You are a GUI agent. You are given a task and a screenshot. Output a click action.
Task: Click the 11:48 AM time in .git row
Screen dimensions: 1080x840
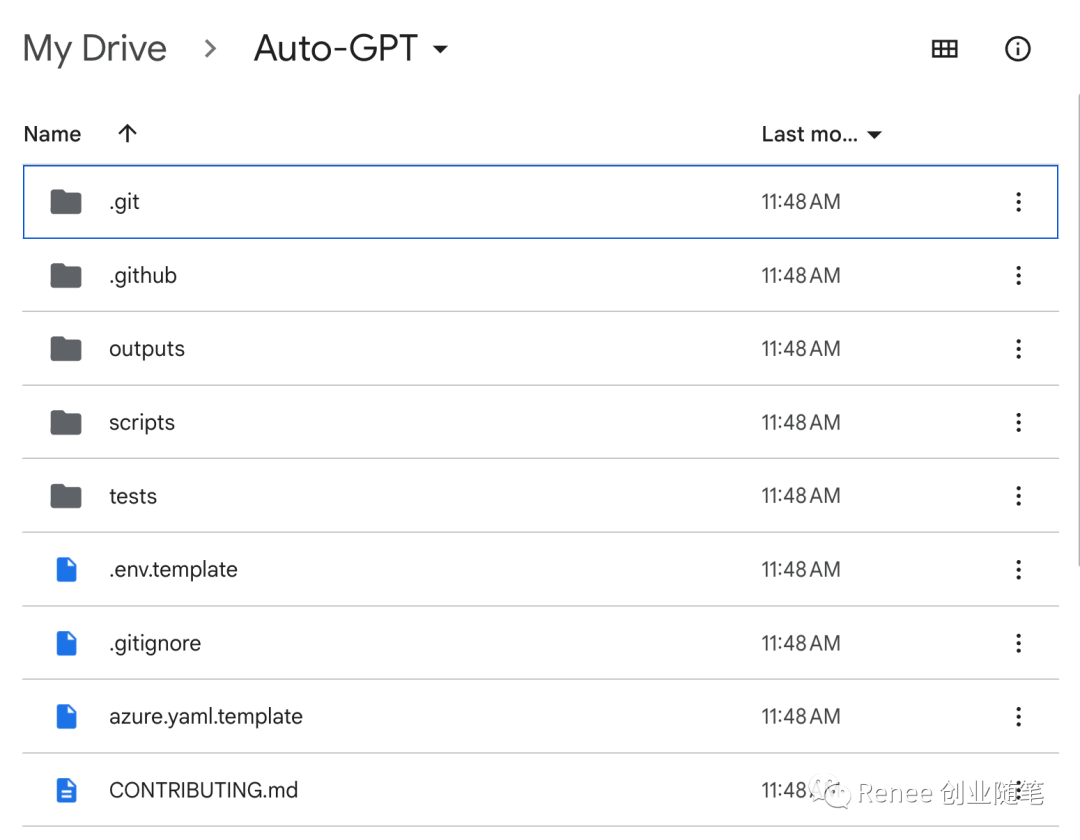coord(800,202)
